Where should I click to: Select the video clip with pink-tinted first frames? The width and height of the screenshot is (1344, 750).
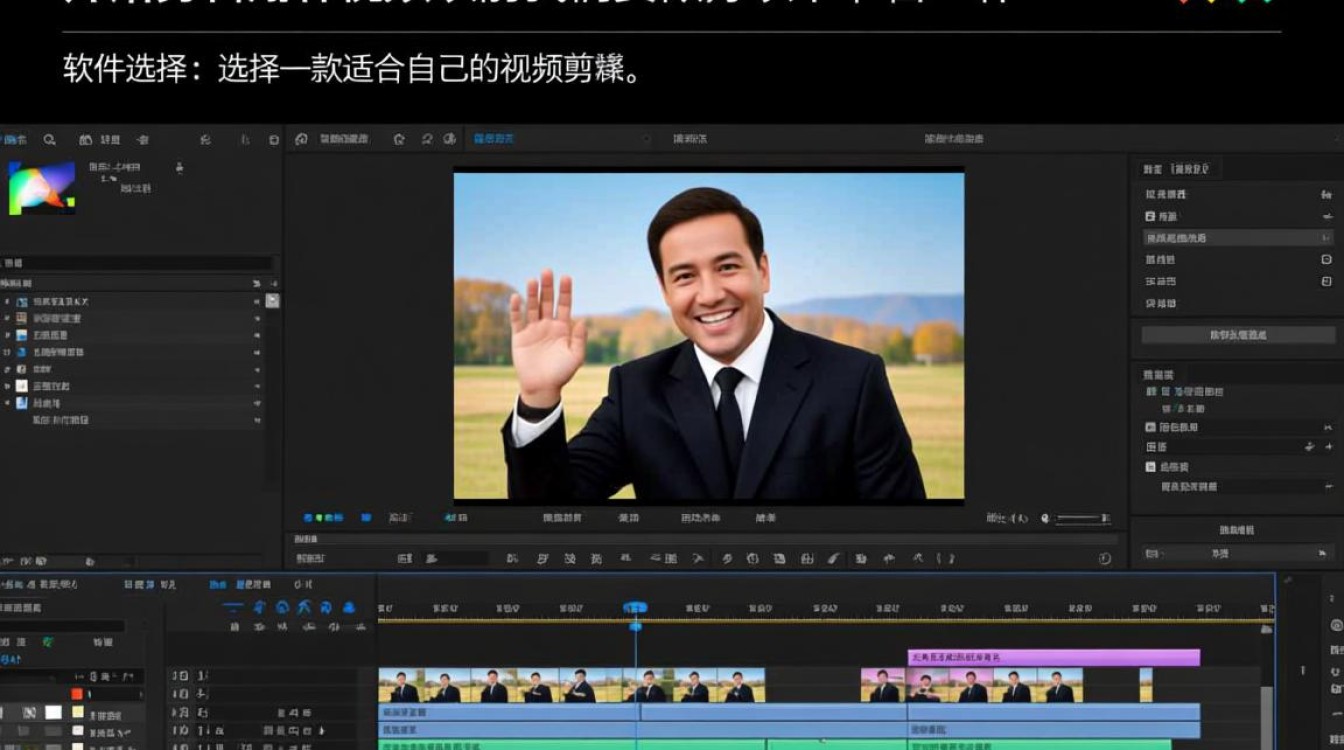click(x=972, y=685)
